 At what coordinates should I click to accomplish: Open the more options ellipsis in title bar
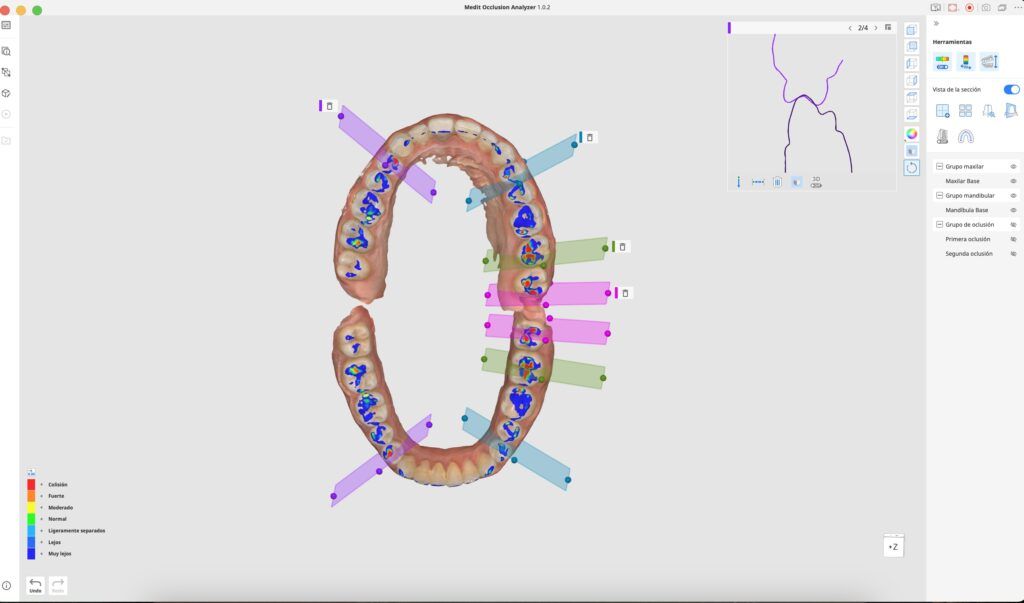(1017, 8)
